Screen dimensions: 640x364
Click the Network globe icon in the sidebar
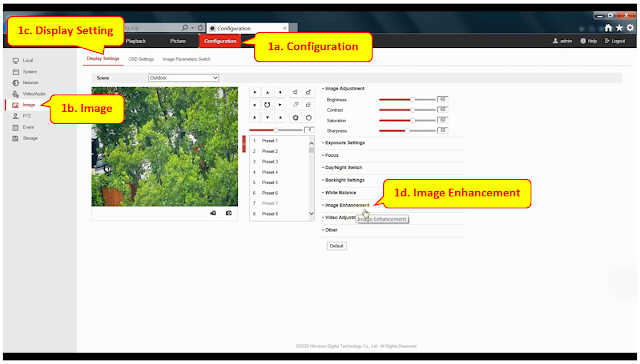(x=16, y=83)
